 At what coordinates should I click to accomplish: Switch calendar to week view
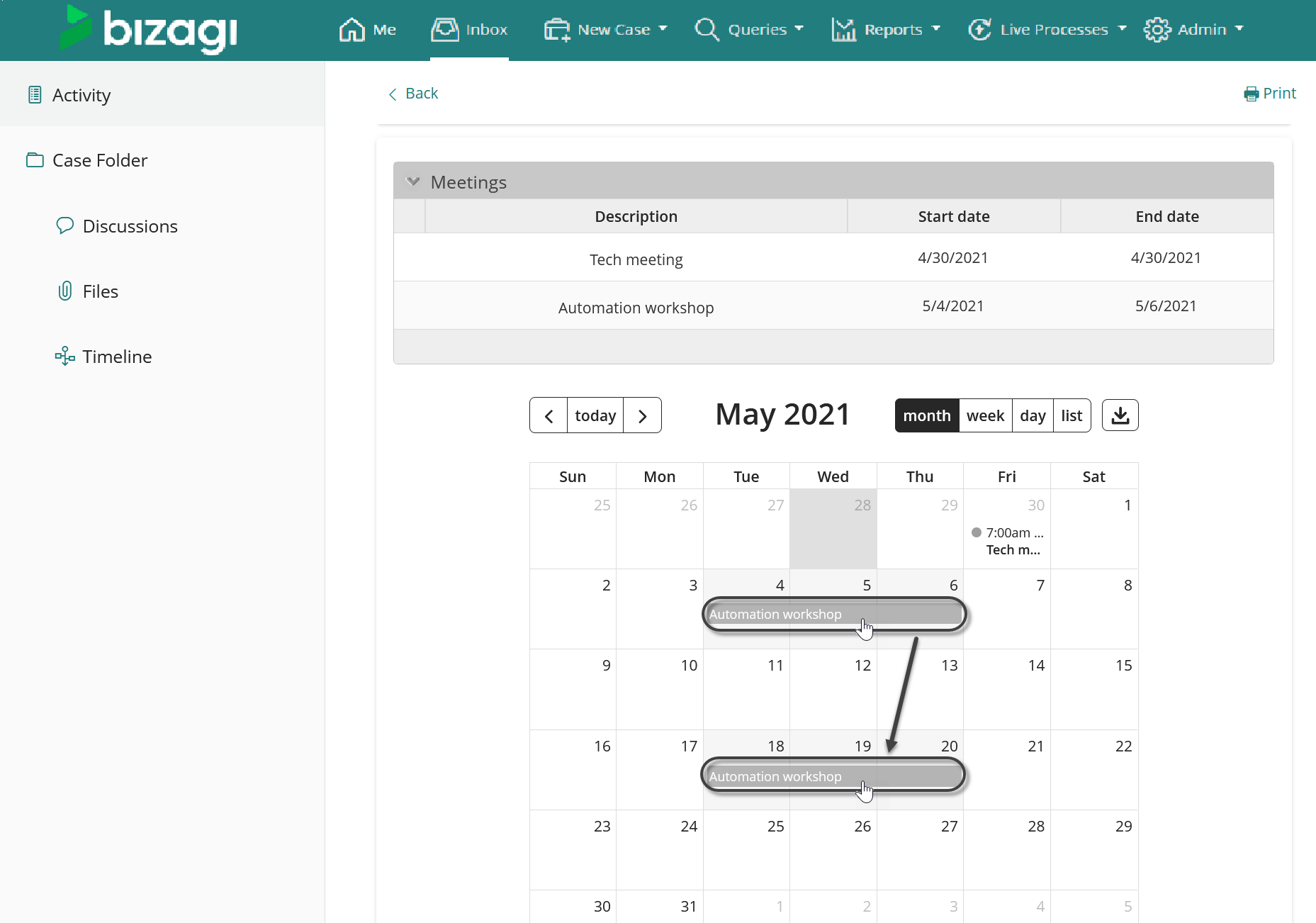[x=985, y=415]
